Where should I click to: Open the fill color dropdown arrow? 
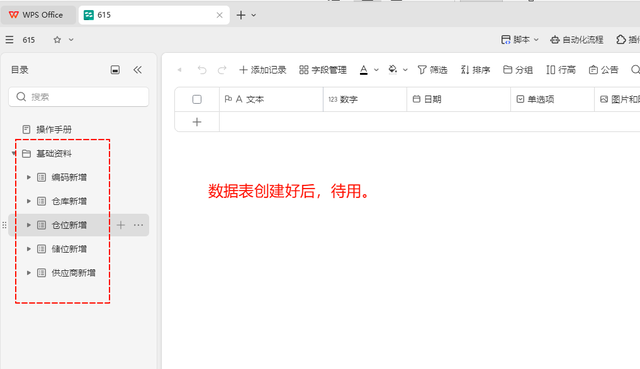pyautogui.click(x=405, y=70)
